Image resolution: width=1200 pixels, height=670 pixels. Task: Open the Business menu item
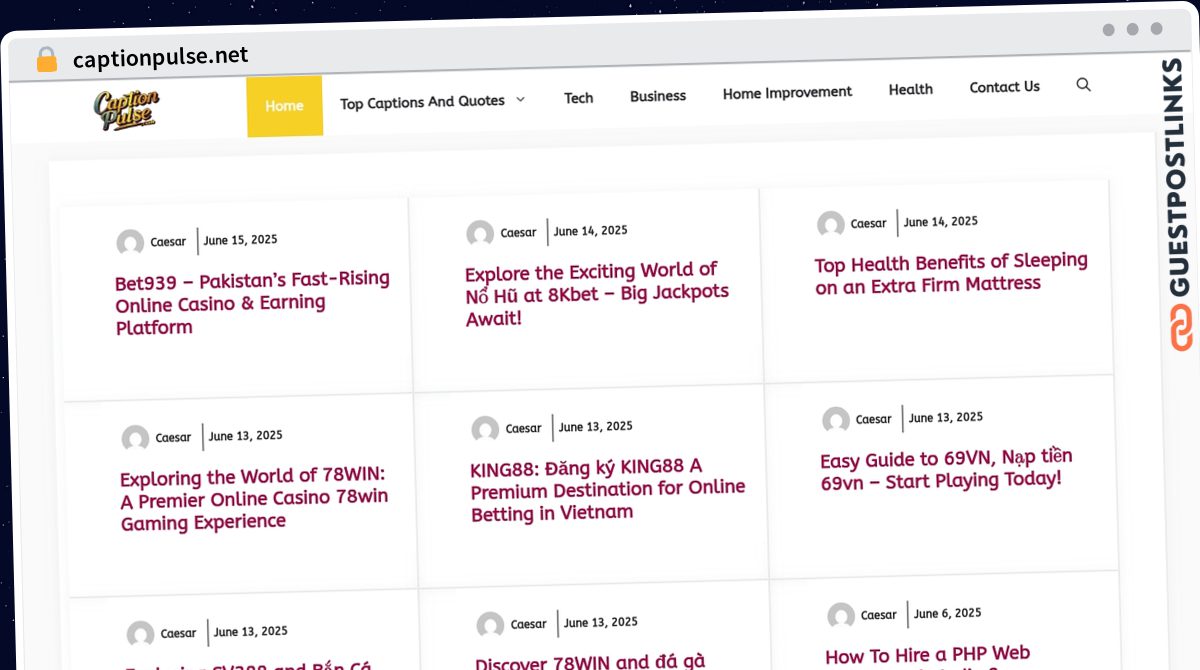click(658, 96)
